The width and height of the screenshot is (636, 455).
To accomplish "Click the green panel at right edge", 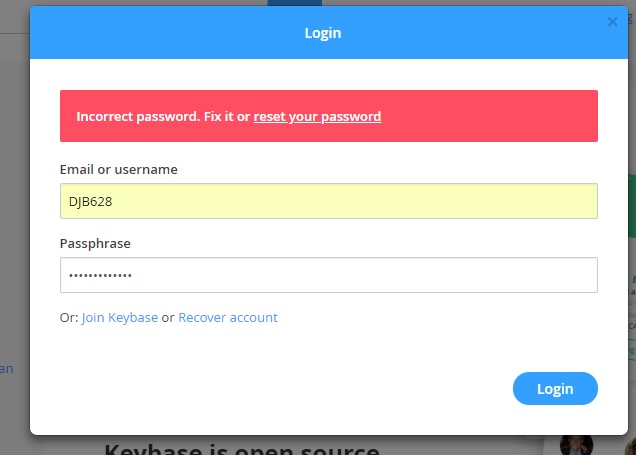I will pos(632,206).
